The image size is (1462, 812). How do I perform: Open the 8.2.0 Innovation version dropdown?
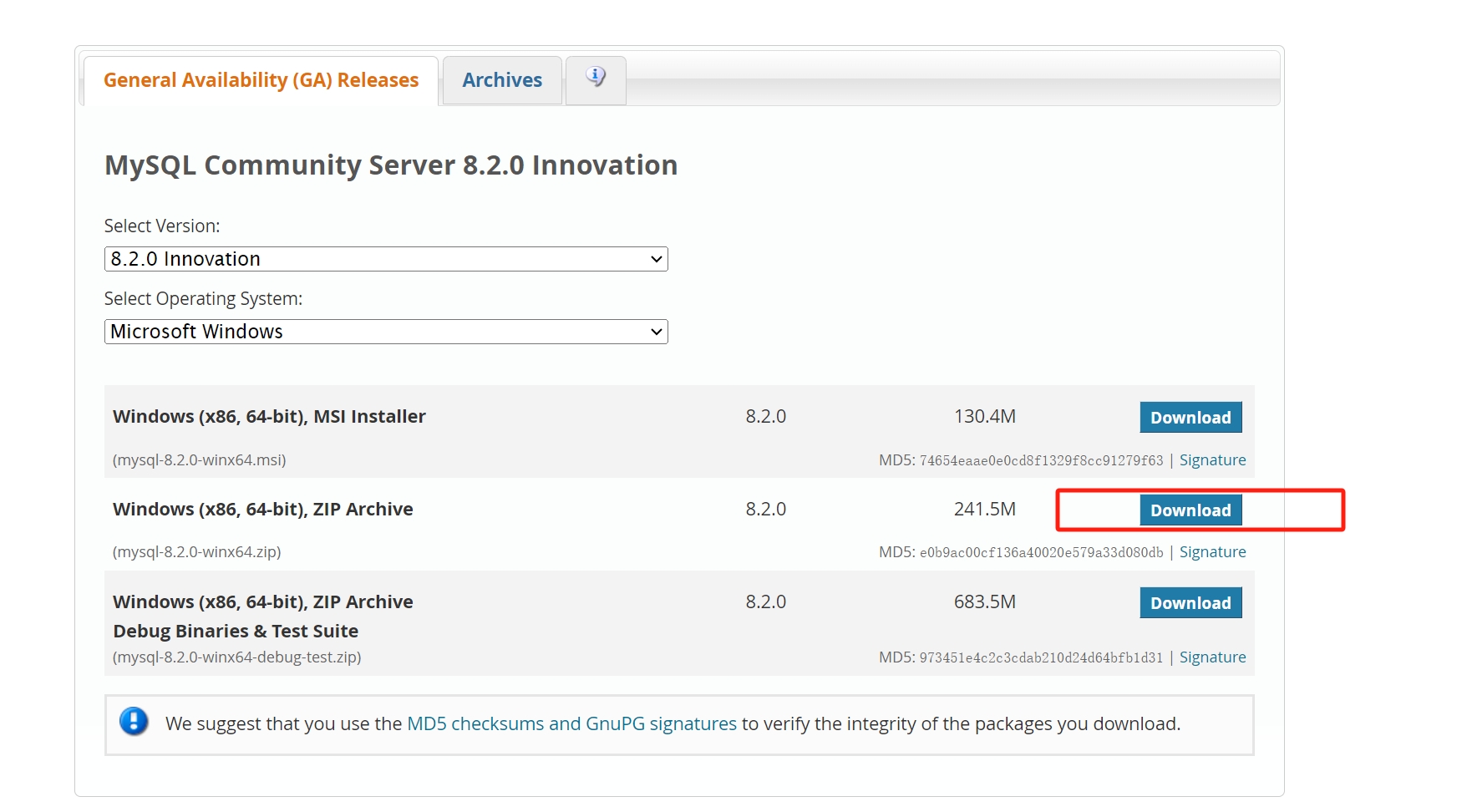[x=385, y=259]
